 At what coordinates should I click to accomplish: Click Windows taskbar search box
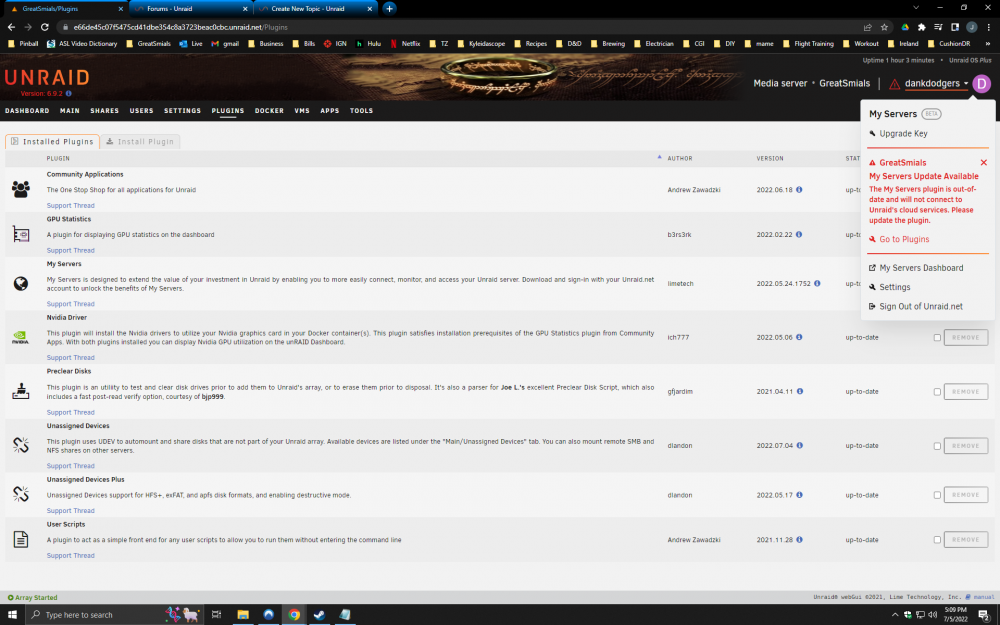click(x=115, y=615)
